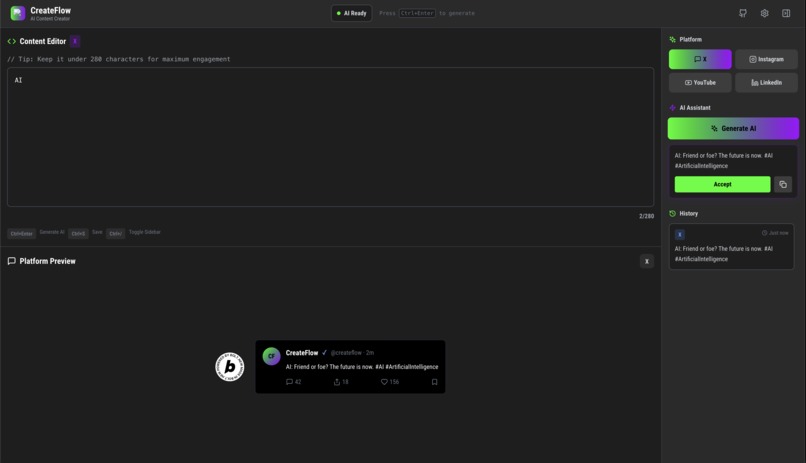The image size is (806, 463).
Task: Click the 'Press Ctrl+Enter to generate' hint
Action: coord(427,13)
